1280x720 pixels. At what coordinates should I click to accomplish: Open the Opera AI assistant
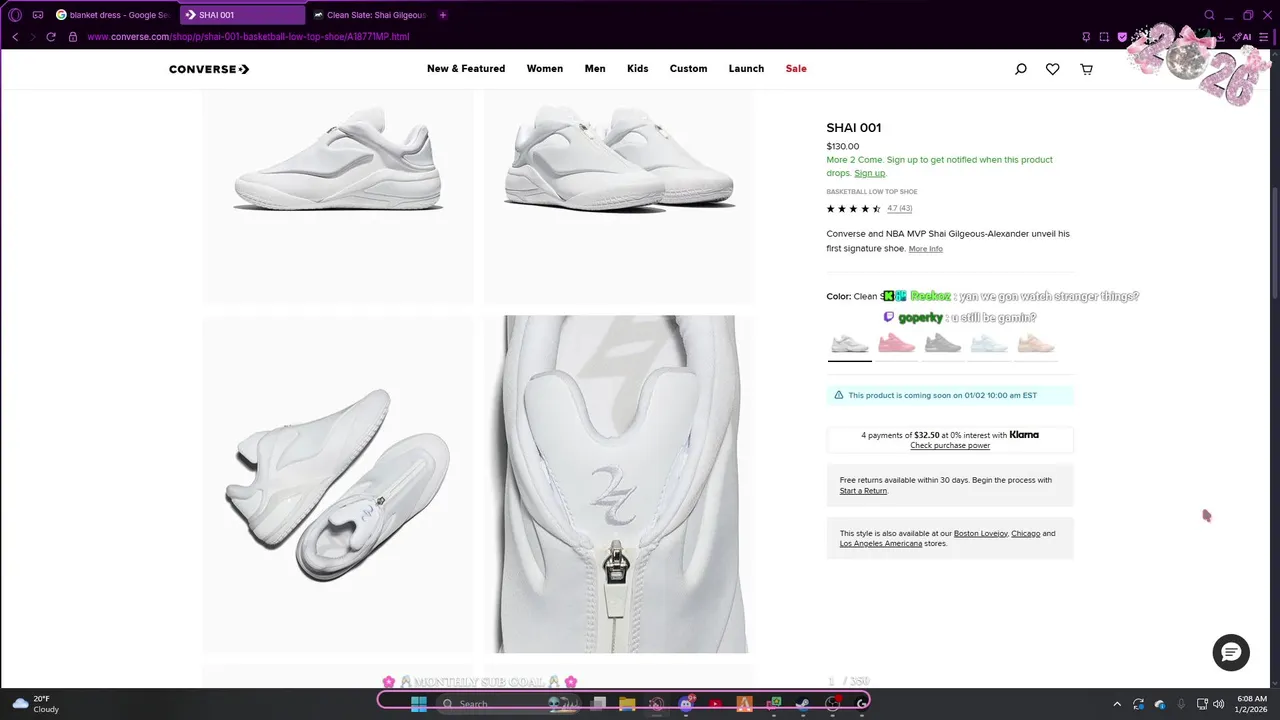pyautogui.click(x=1242, y=37)
